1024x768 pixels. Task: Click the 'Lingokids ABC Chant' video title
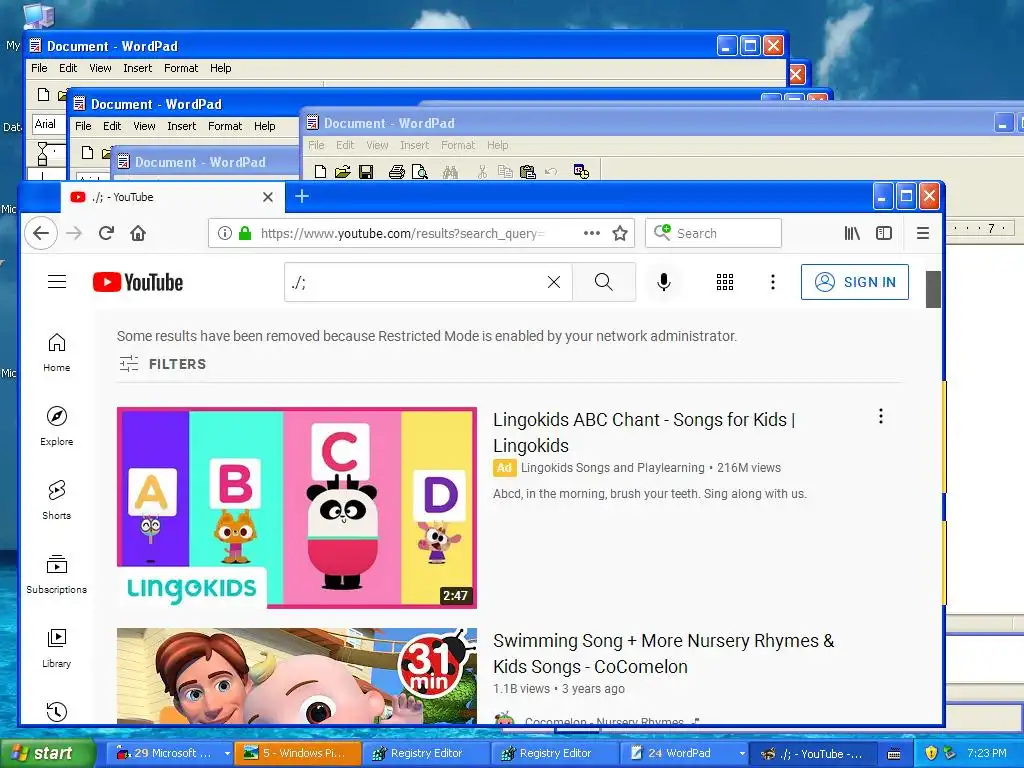point(644,432)
